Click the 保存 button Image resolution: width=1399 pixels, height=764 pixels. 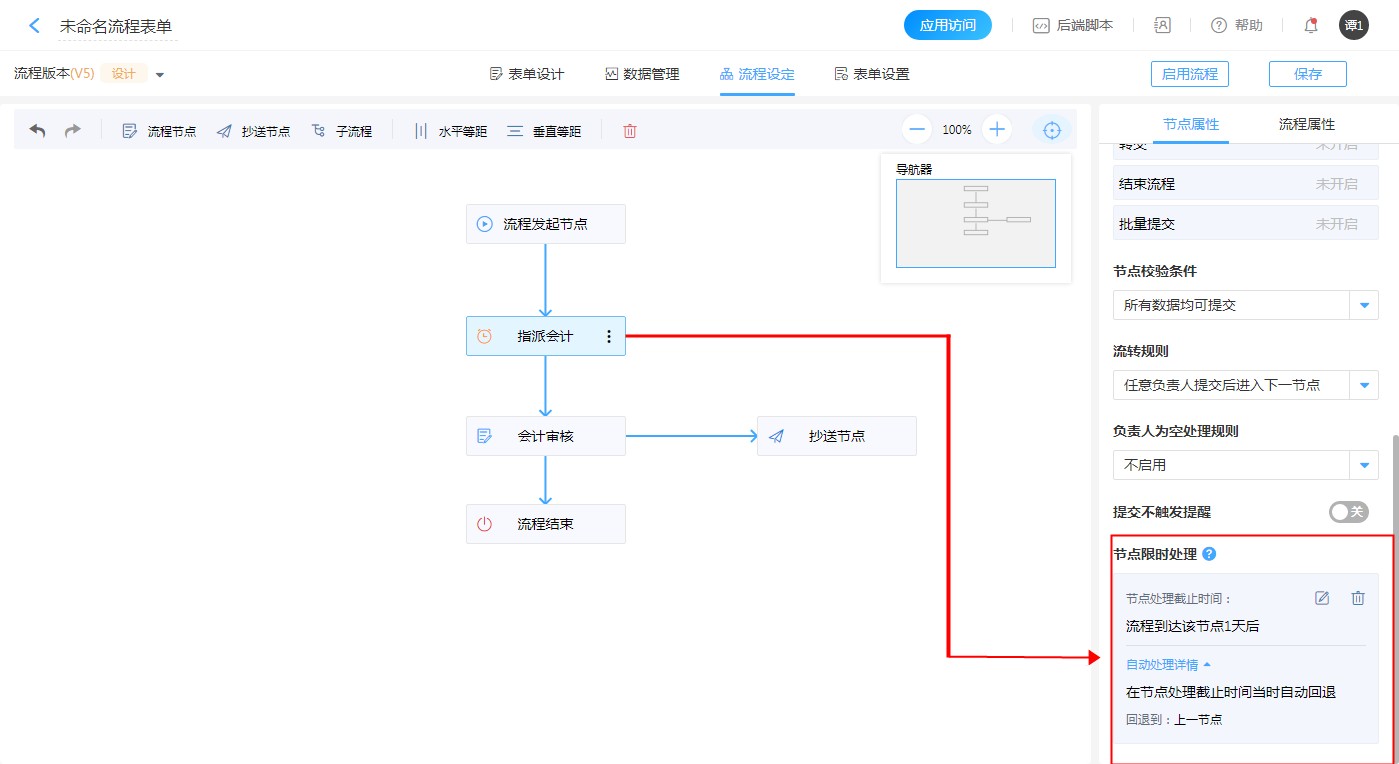tap(1307, 74)
